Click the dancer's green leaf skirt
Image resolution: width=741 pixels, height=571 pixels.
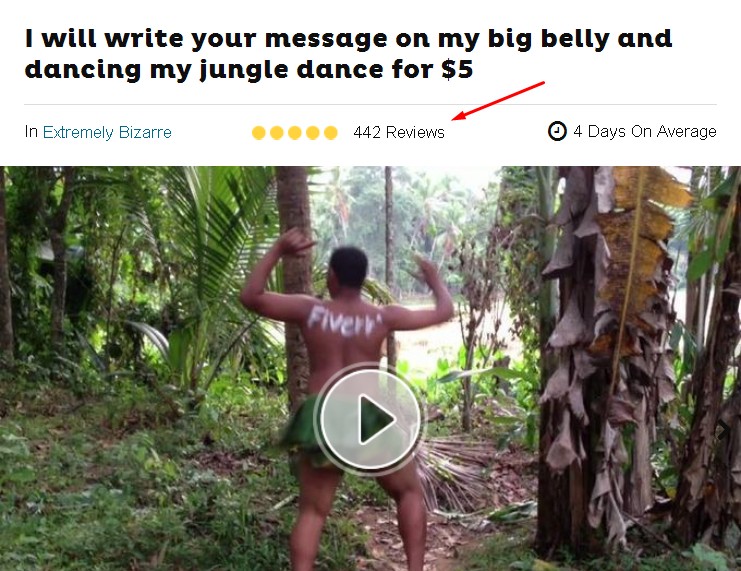click(x=302, y=428)
